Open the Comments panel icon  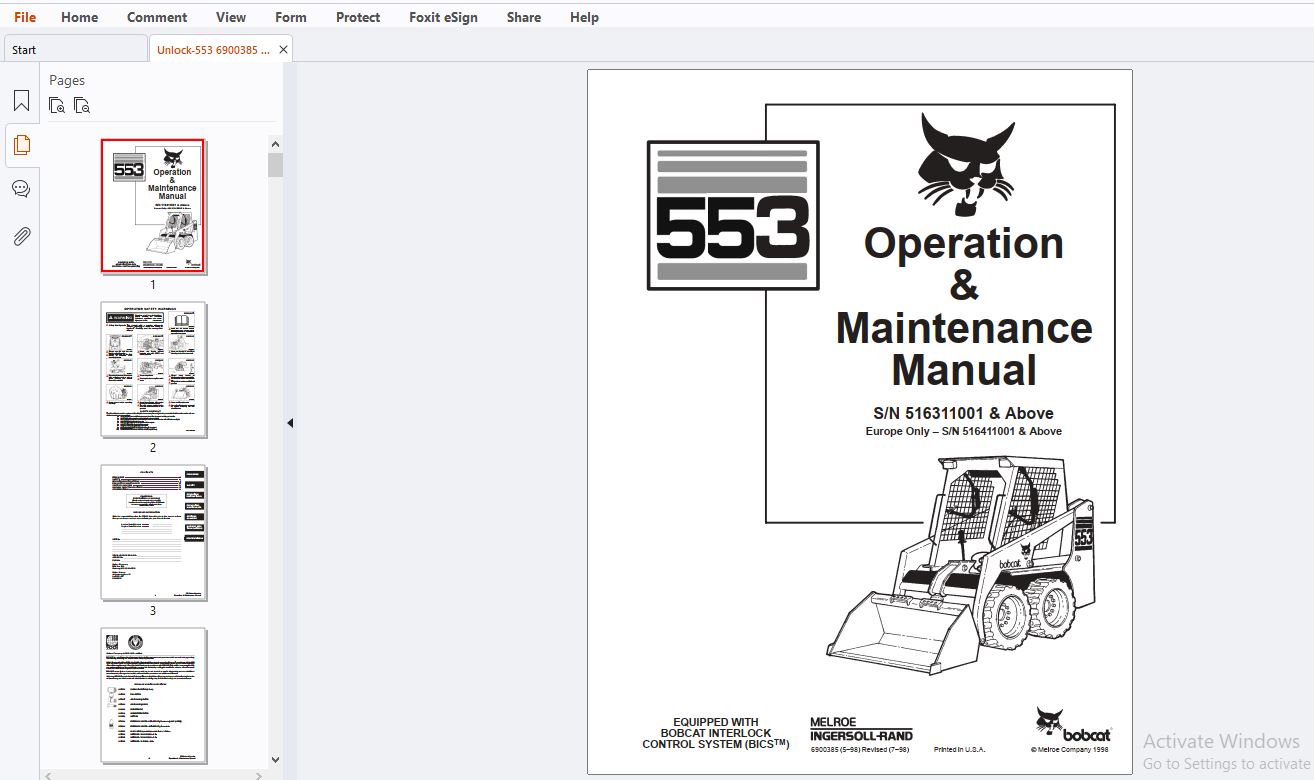pos(21,189)
